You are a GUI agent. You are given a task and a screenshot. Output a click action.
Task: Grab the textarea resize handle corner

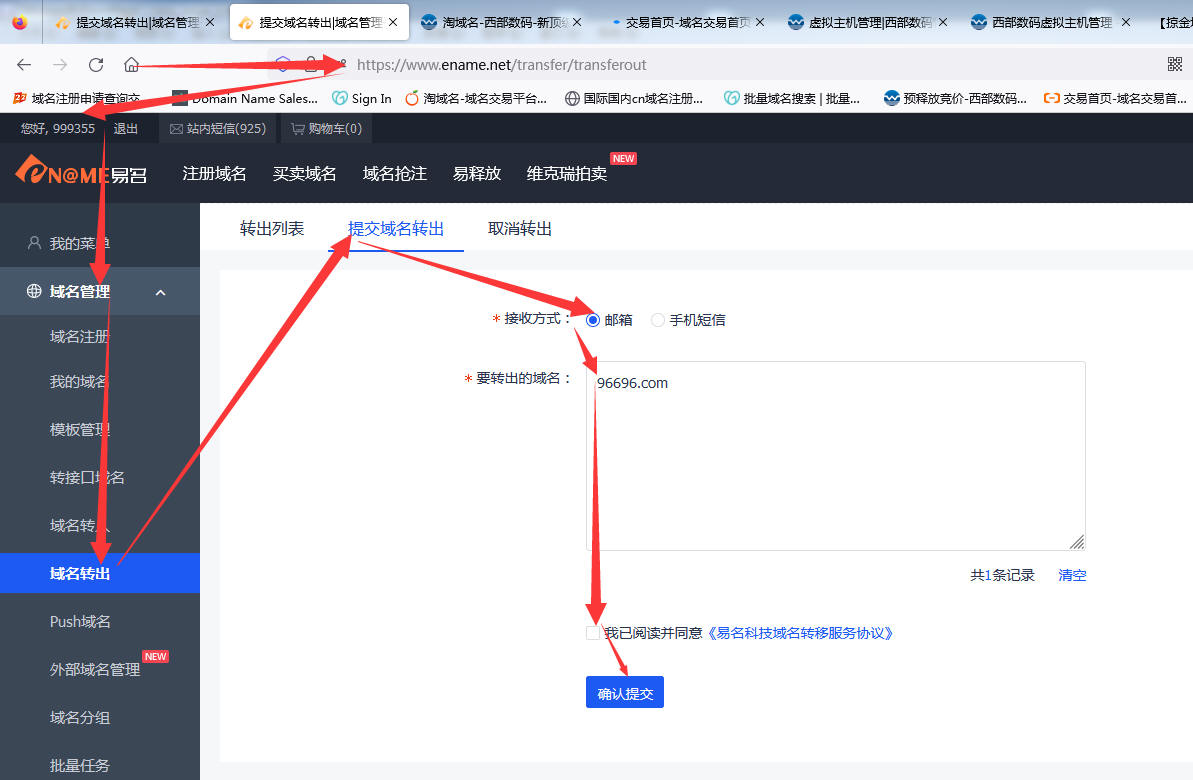click(x=1077, y=542)
